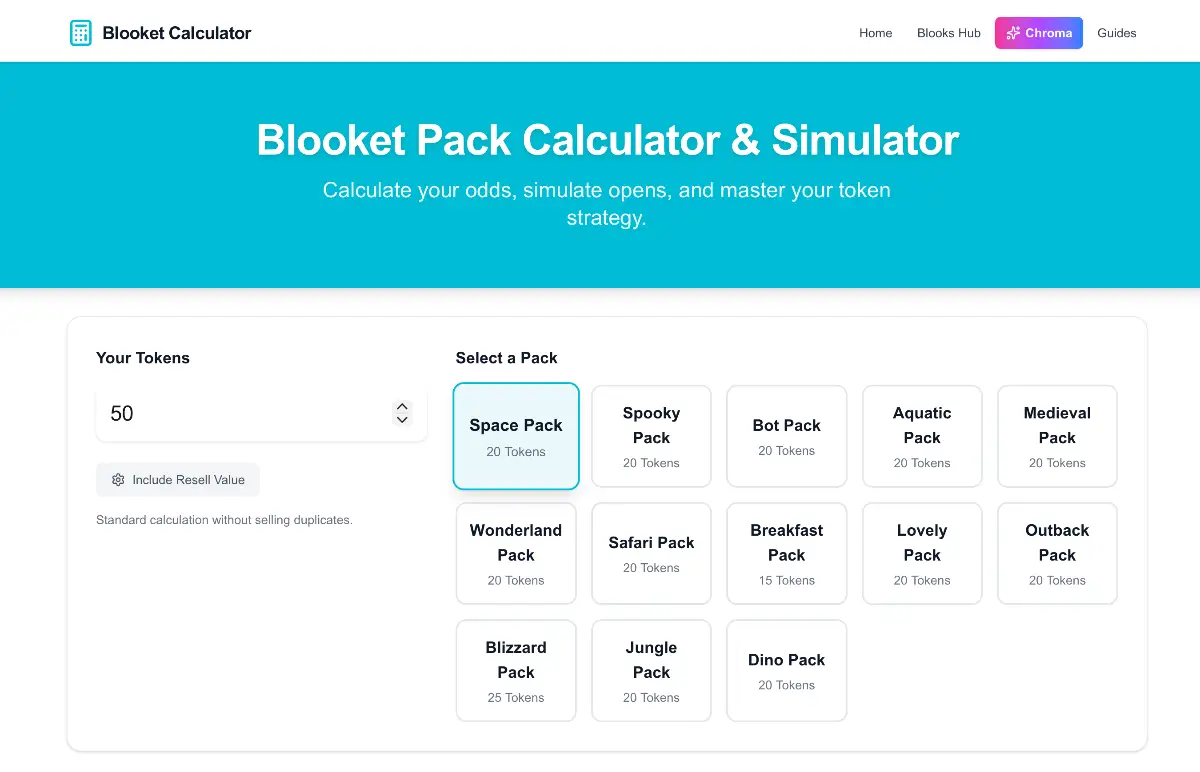Select the Aquatic Pack card

pyautogui.click(x=922, y=436)
